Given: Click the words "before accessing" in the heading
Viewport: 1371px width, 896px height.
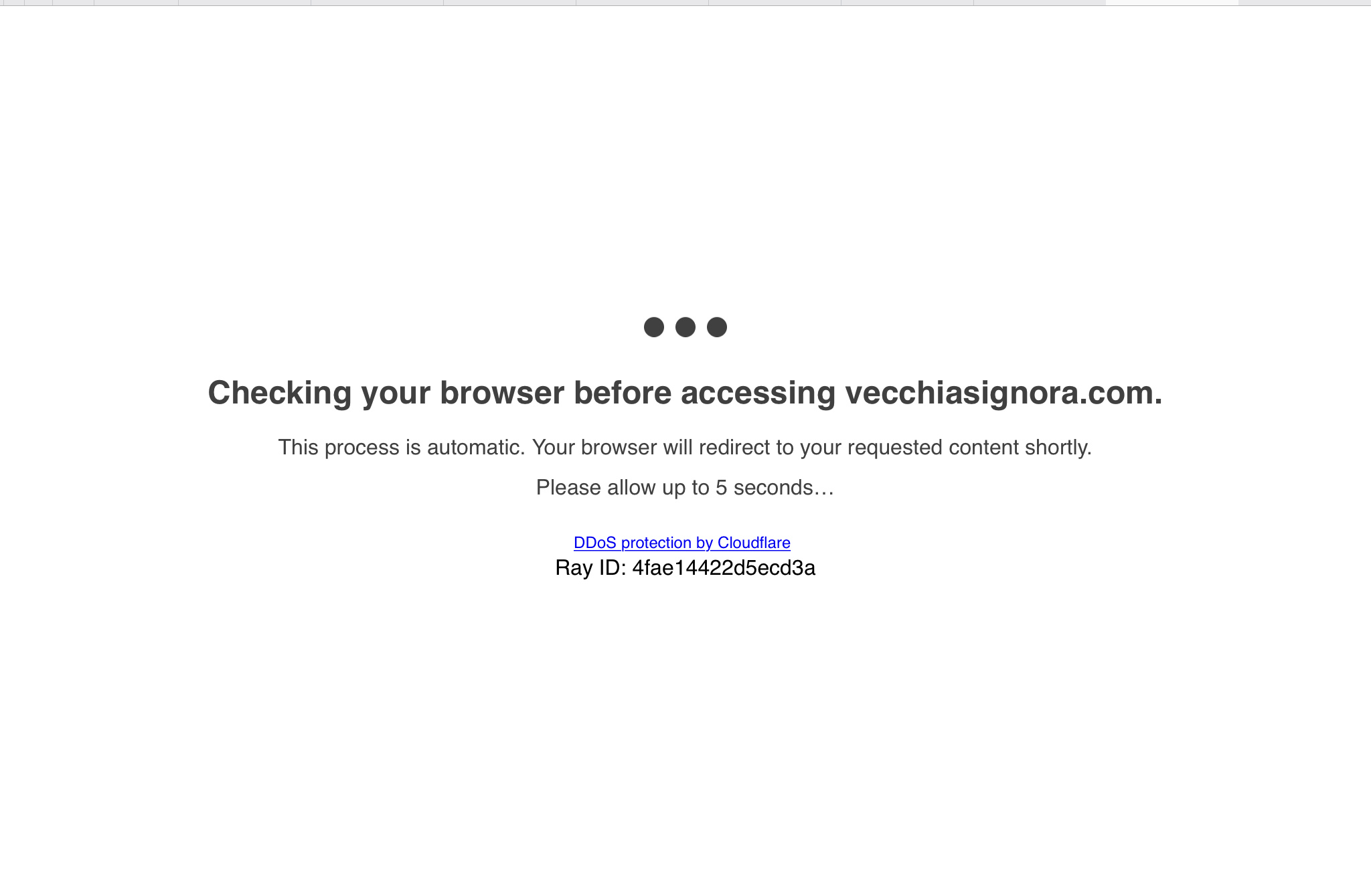Looking at the screenshot, I should coord(705,393).
